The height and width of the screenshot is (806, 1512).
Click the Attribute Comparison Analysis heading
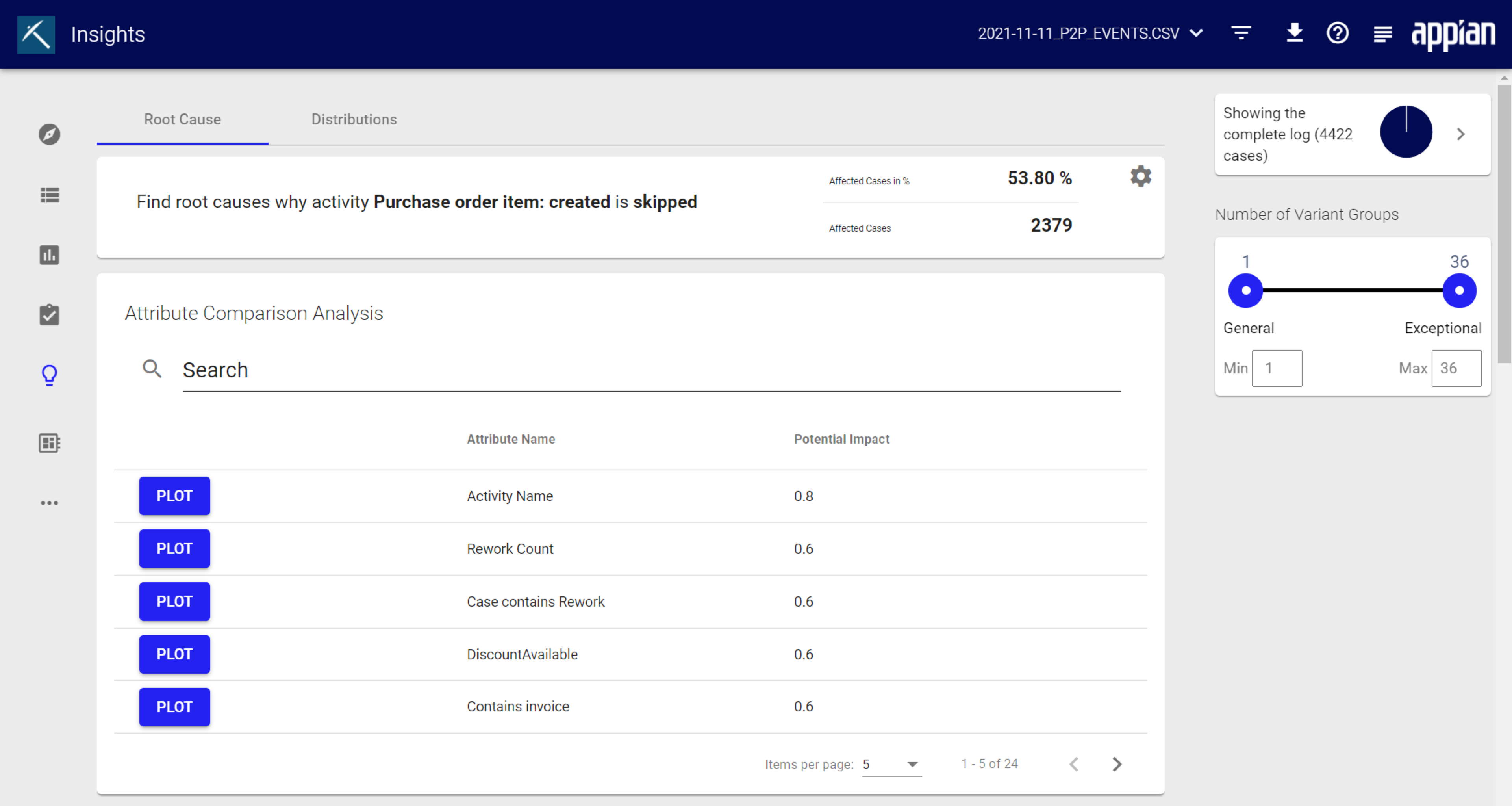point(254,313)
